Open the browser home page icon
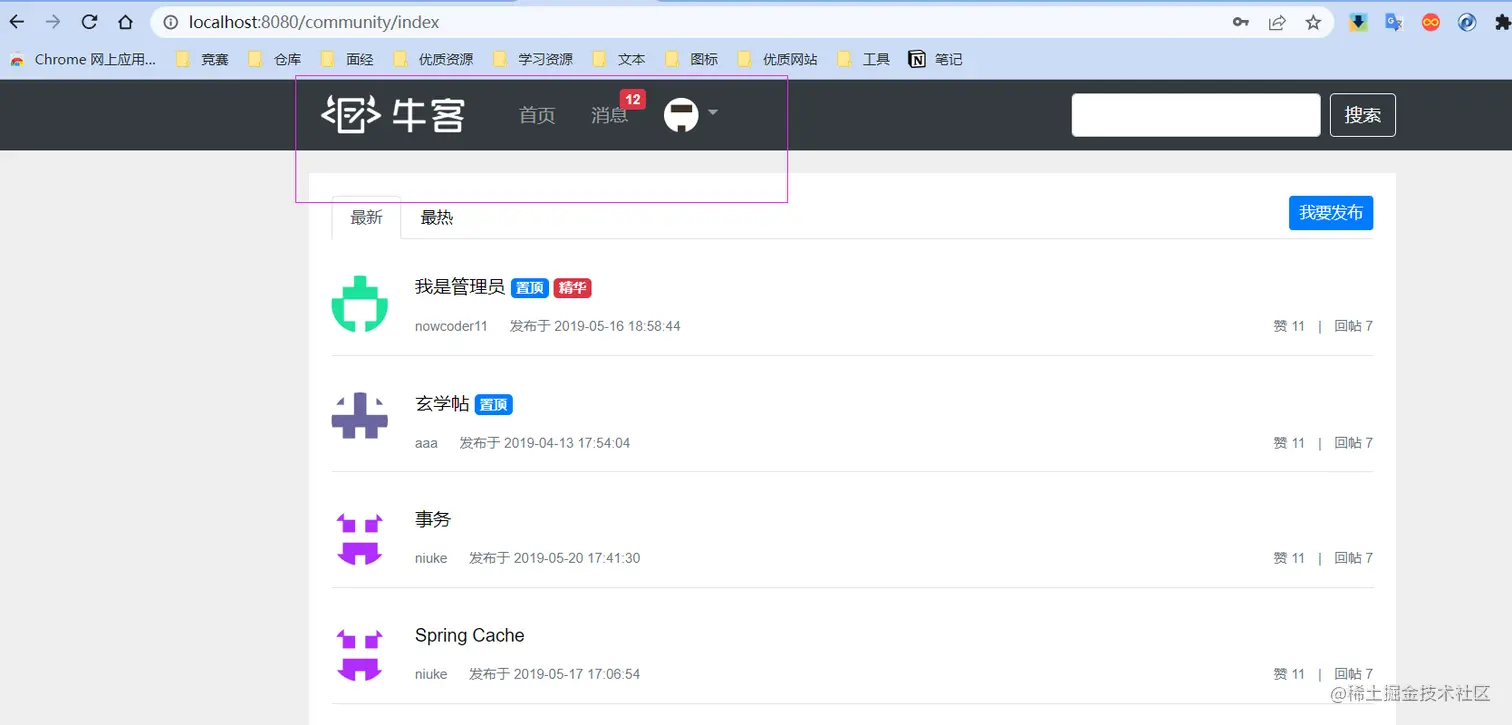The image size is (1512, 725). 125,22
